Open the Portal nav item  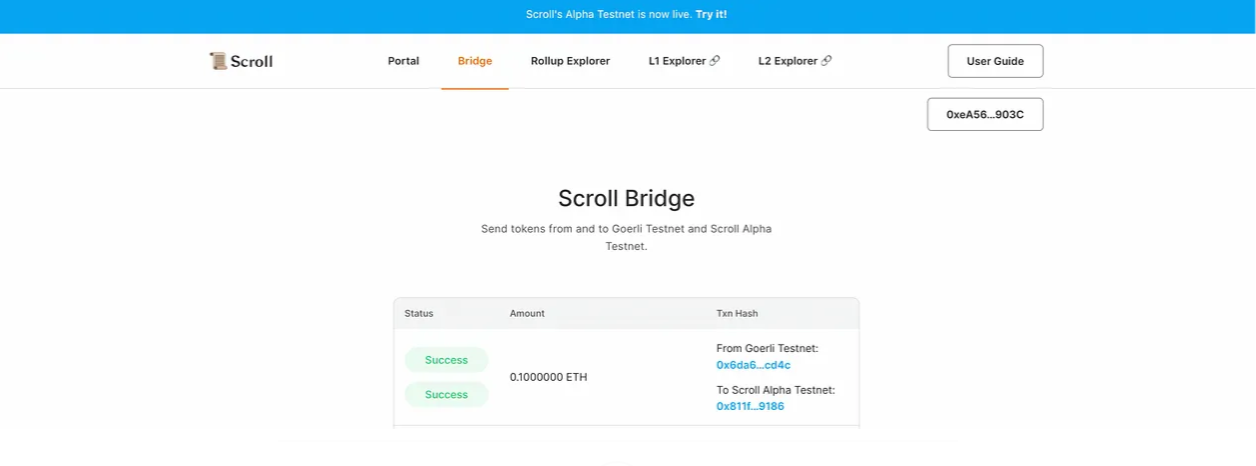(403, 61)
